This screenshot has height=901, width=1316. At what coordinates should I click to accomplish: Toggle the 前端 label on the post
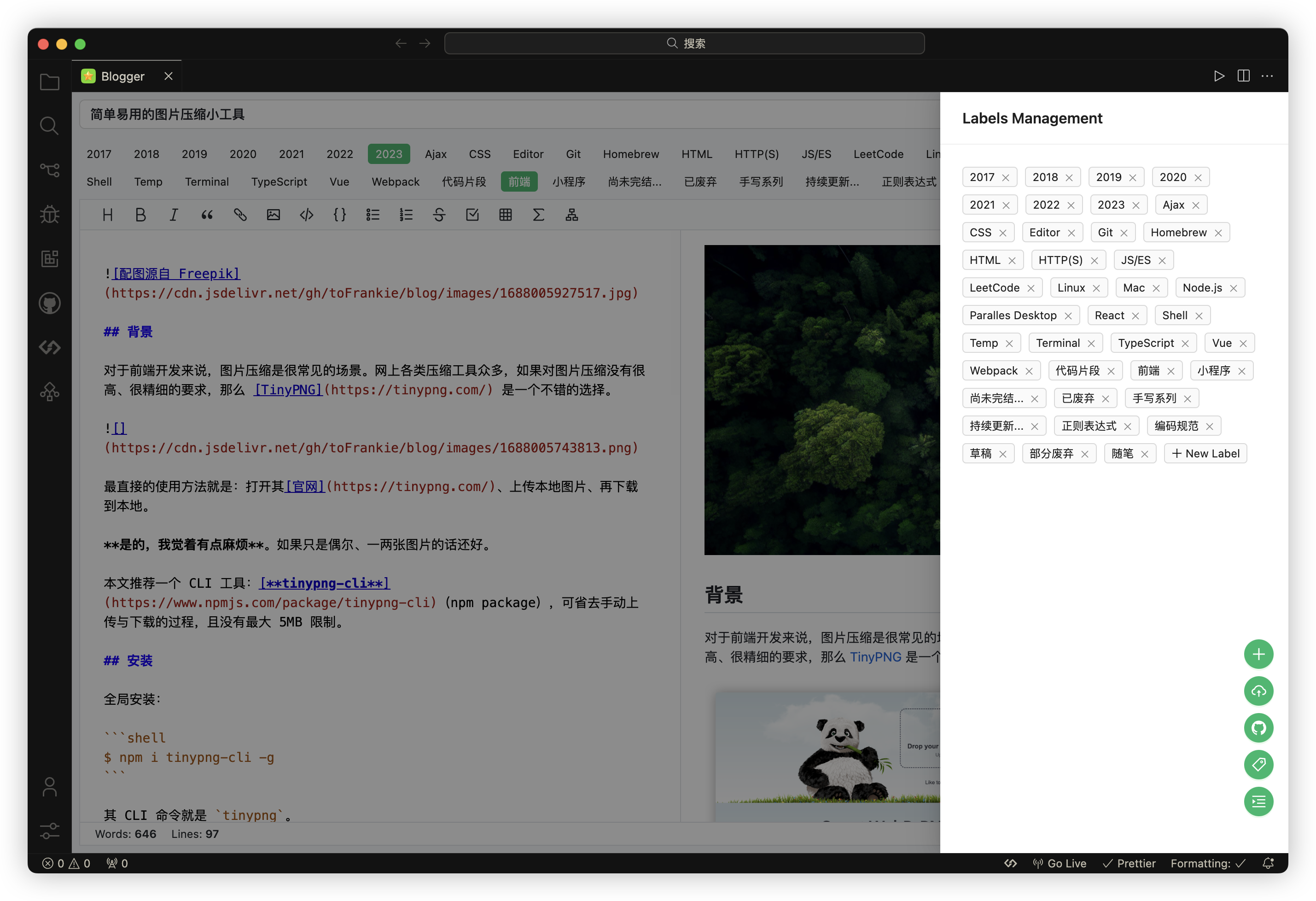(519, 182)
